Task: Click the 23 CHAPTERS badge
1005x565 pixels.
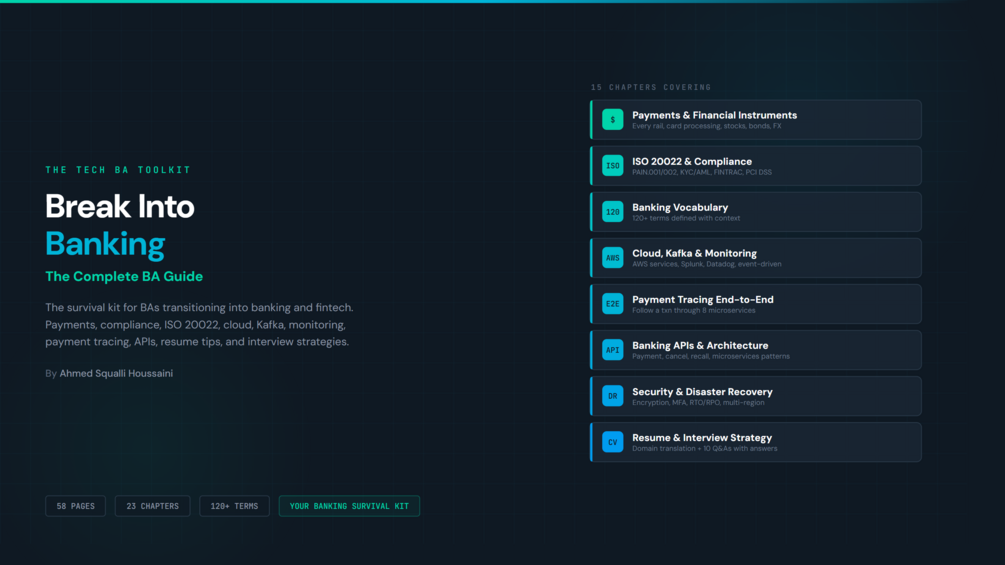Action: 153,506
